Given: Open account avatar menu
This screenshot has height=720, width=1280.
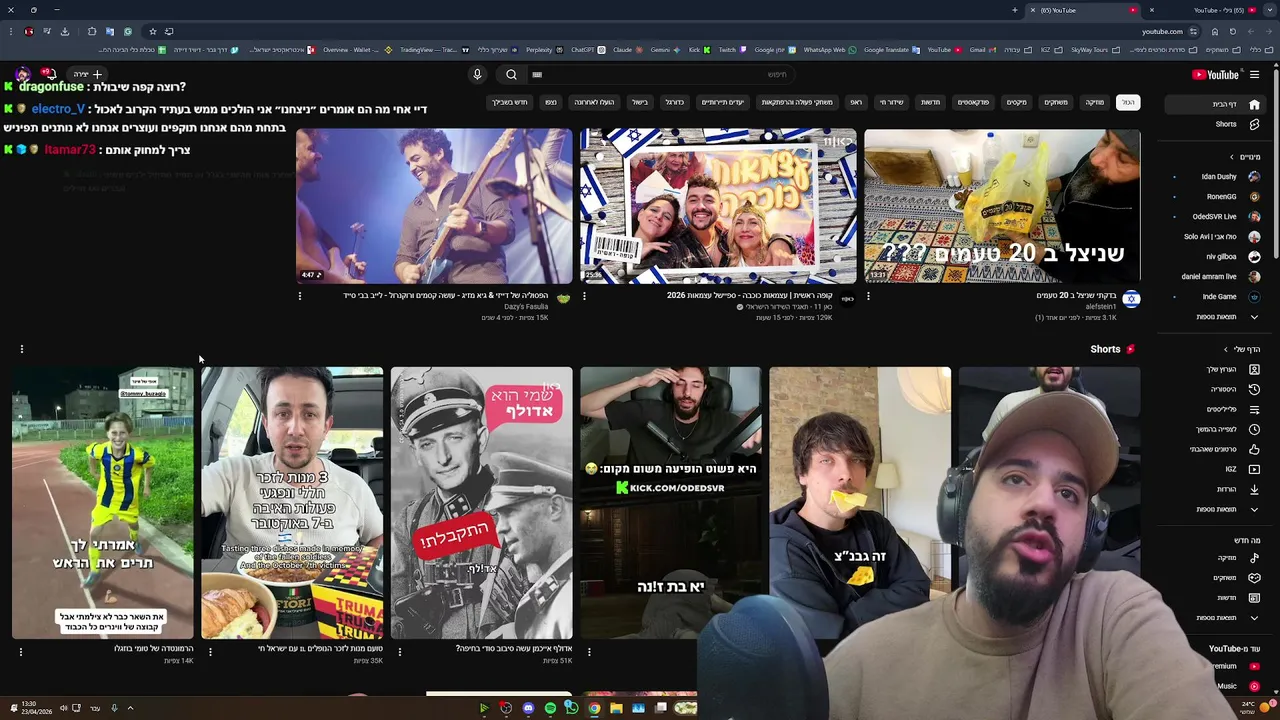Looking at the screenshot, I should pos(22,74).
